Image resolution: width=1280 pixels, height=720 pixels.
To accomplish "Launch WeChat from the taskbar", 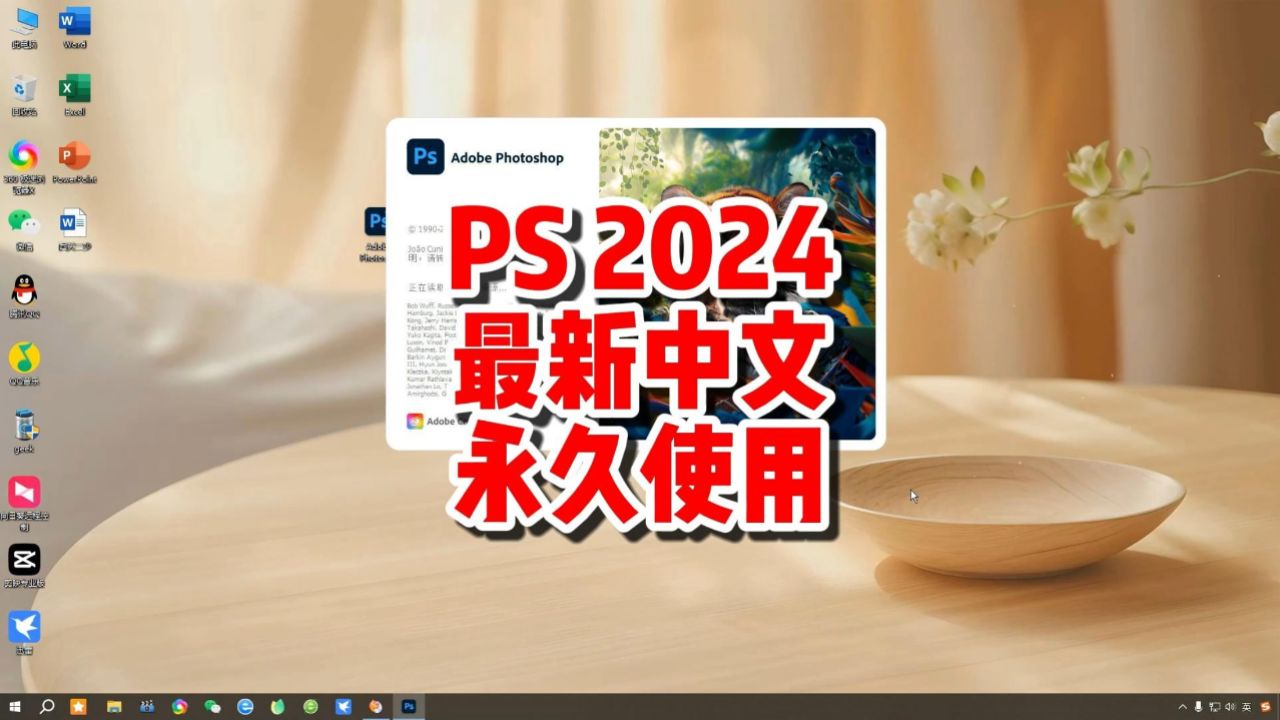I will [212, 706].
